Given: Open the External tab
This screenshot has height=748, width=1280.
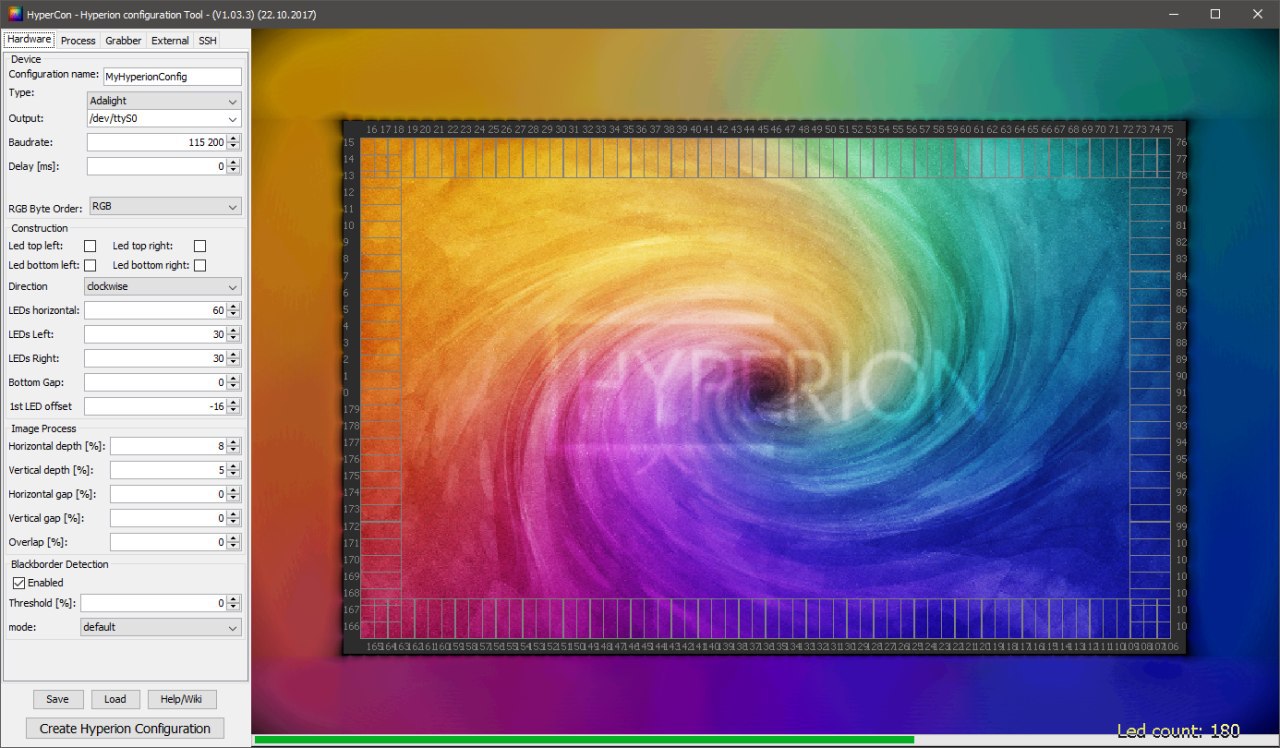Looking at the screenshot, I should coord(170,41).
